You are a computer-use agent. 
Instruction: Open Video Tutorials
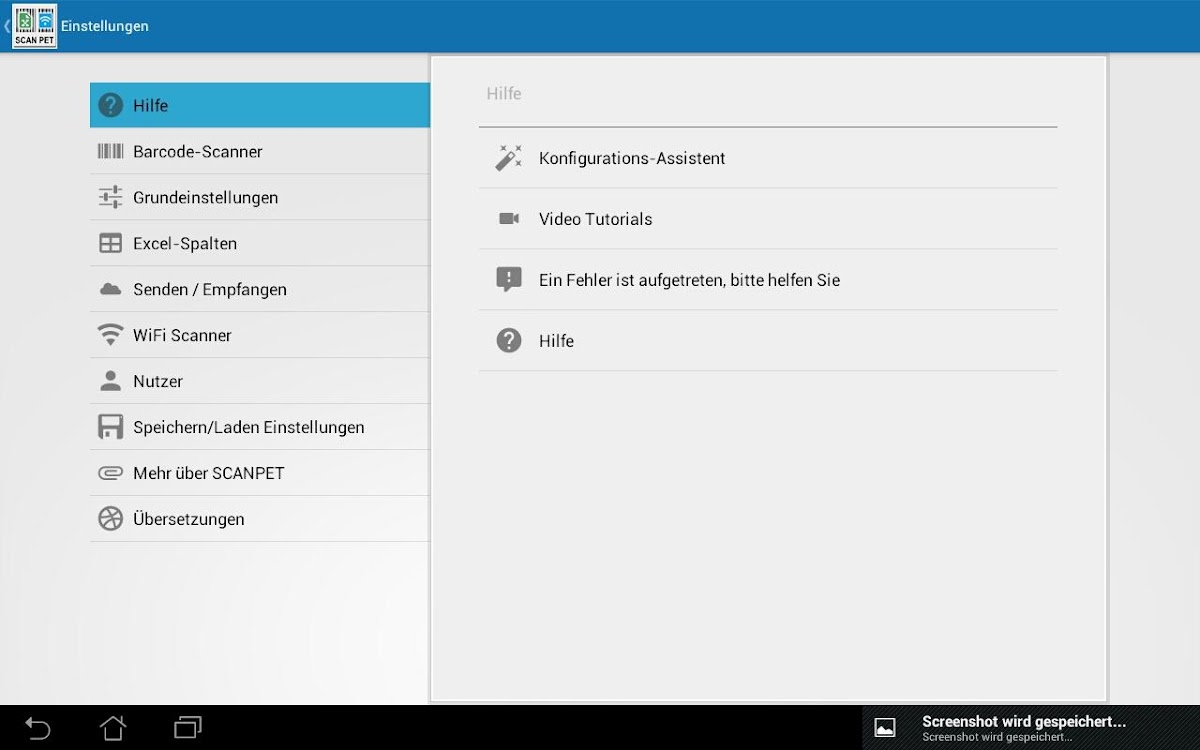point(595,219)
